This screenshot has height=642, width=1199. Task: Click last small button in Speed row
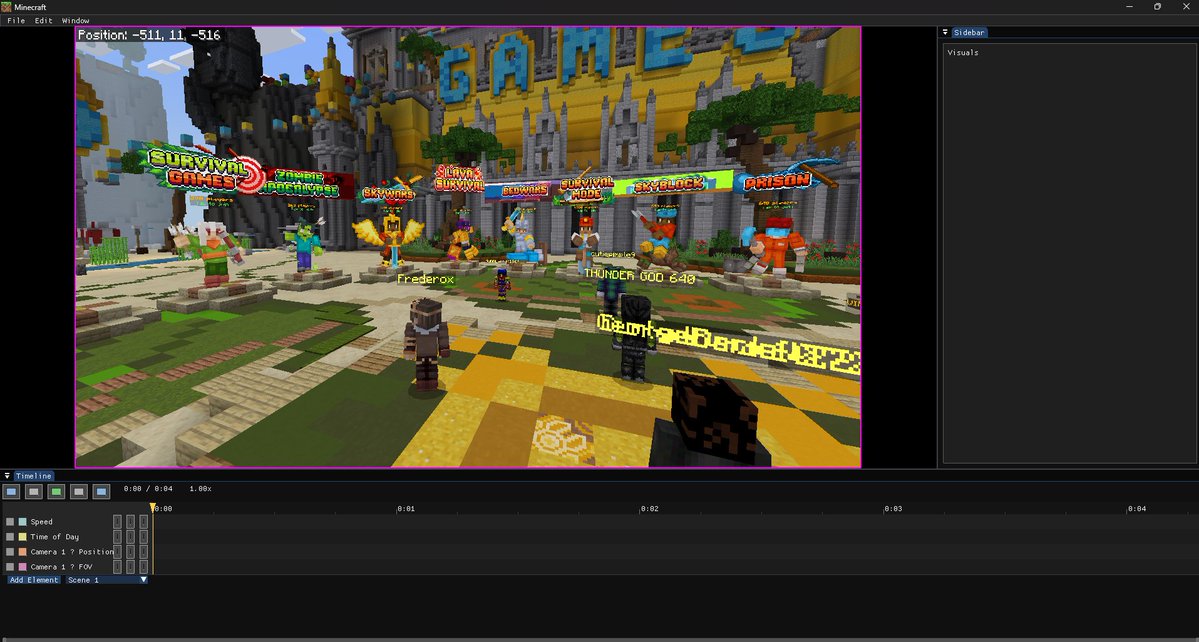(144, 522)
